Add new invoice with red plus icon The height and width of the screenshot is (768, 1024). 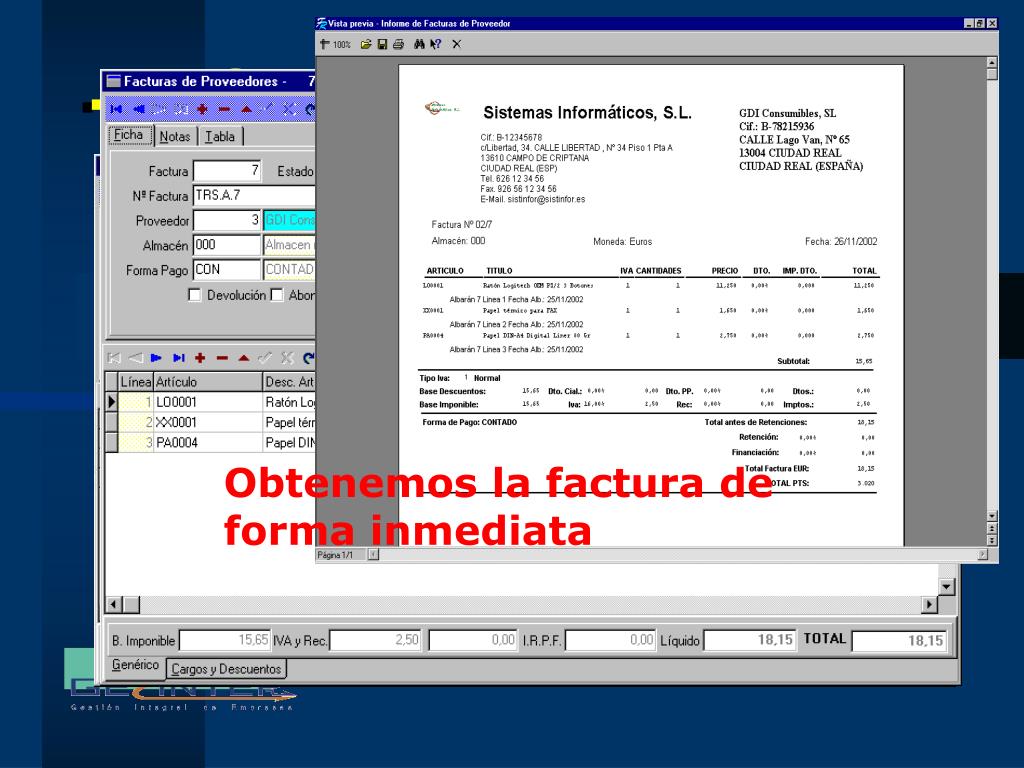coord(202,109)
